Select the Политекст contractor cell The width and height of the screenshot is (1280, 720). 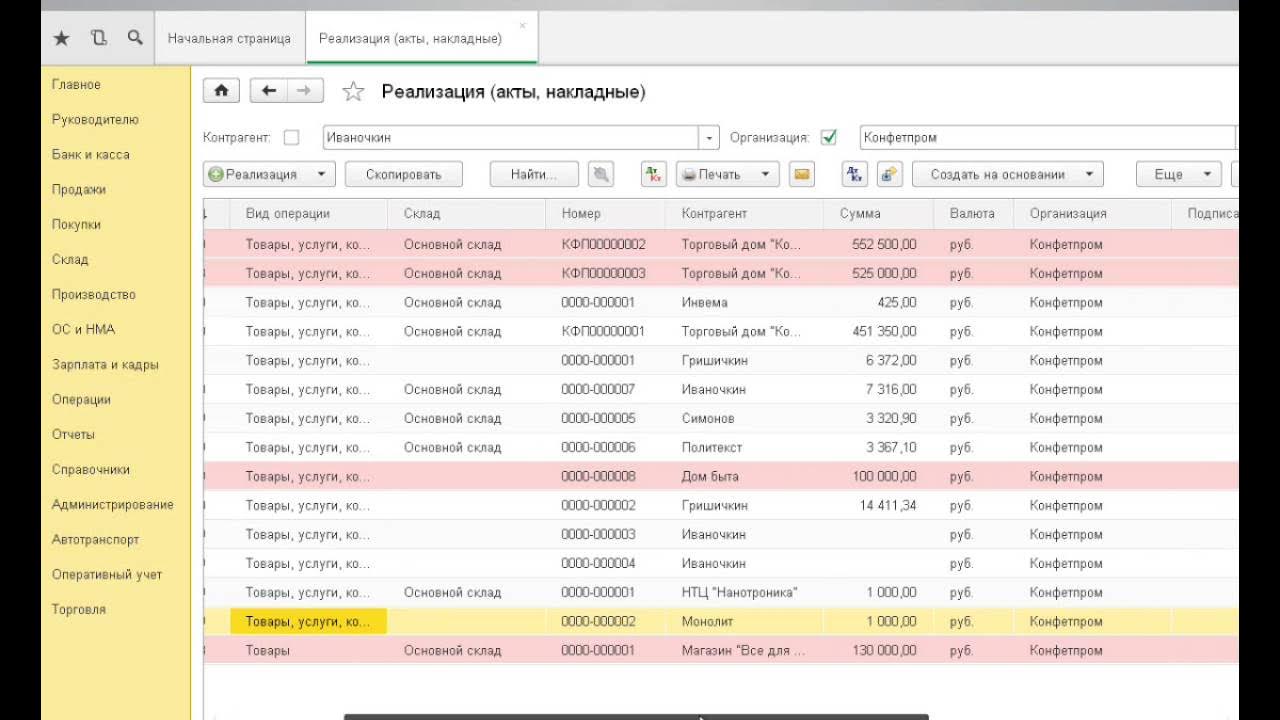click(745, 447)
